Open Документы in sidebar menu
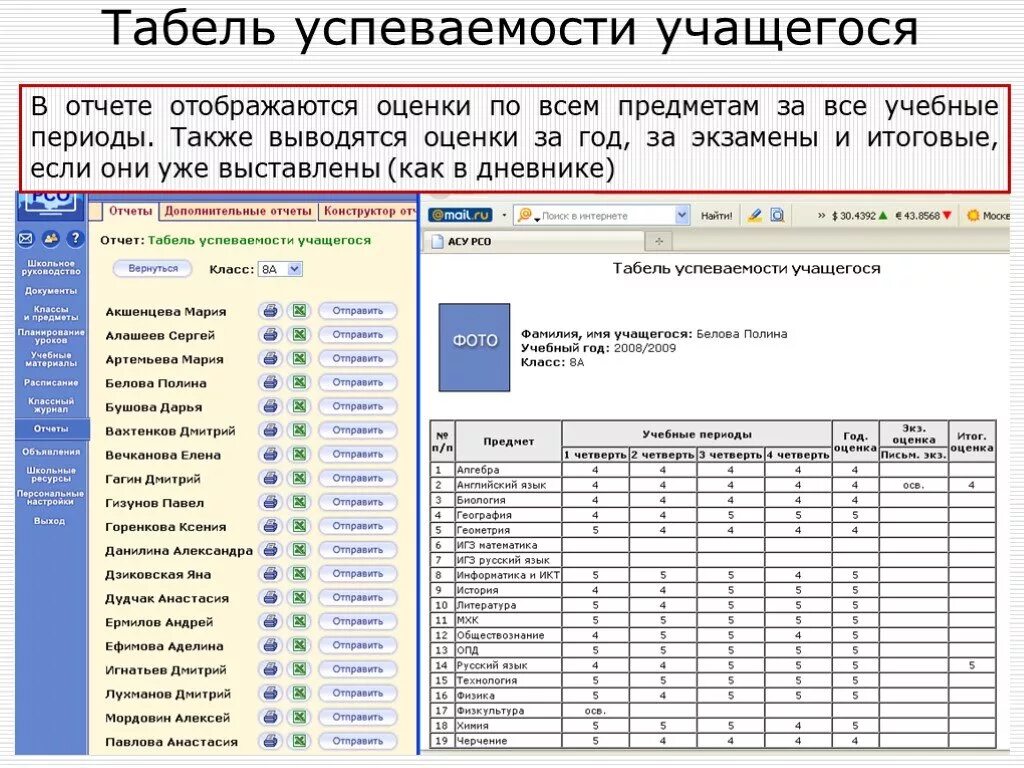The image size is (1024, 768). click(x=50, y=291)
